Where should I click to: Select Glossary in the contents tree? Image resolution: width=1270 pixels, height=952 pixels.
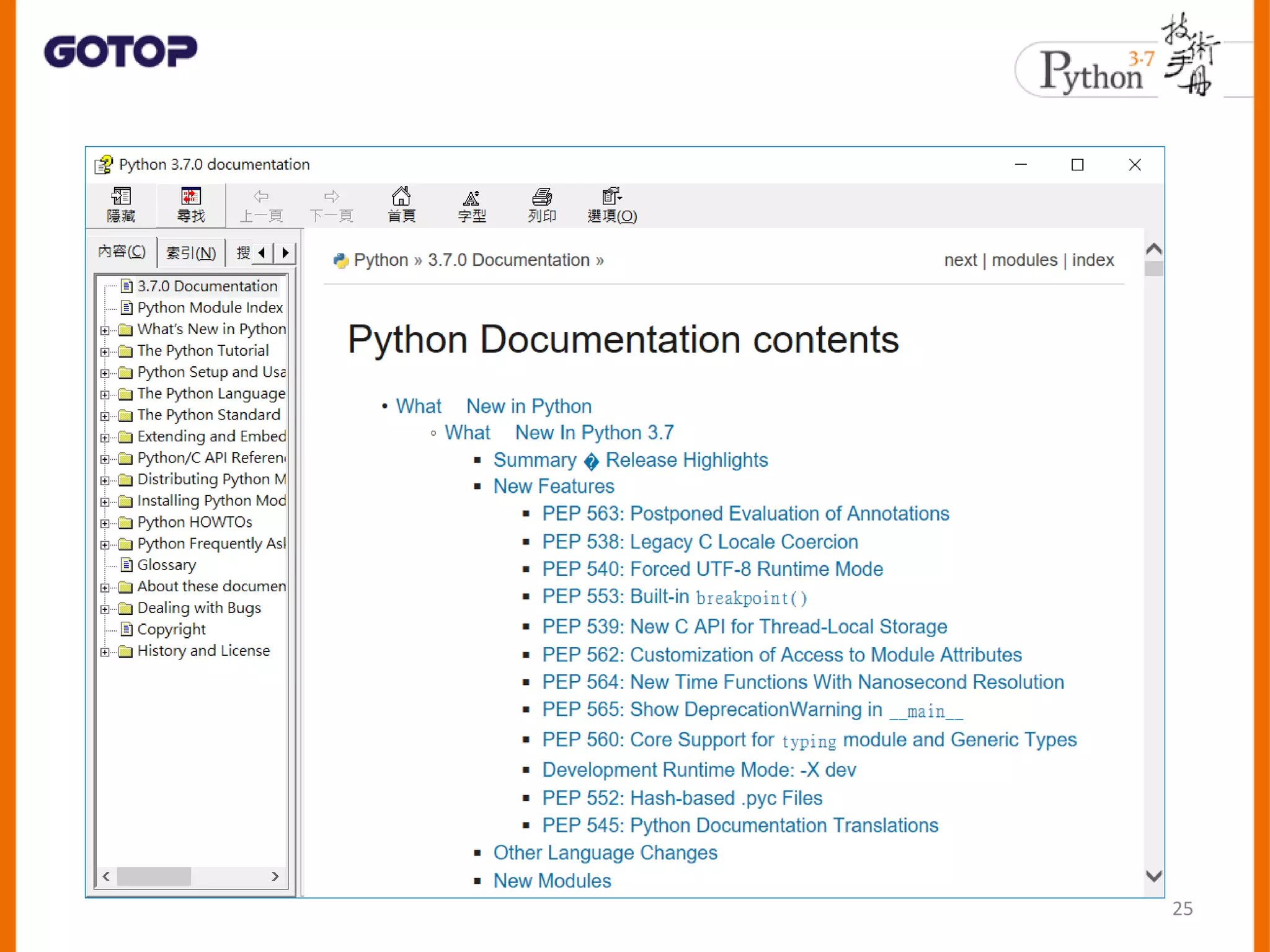pyautogui.click(x=166, y=565)
